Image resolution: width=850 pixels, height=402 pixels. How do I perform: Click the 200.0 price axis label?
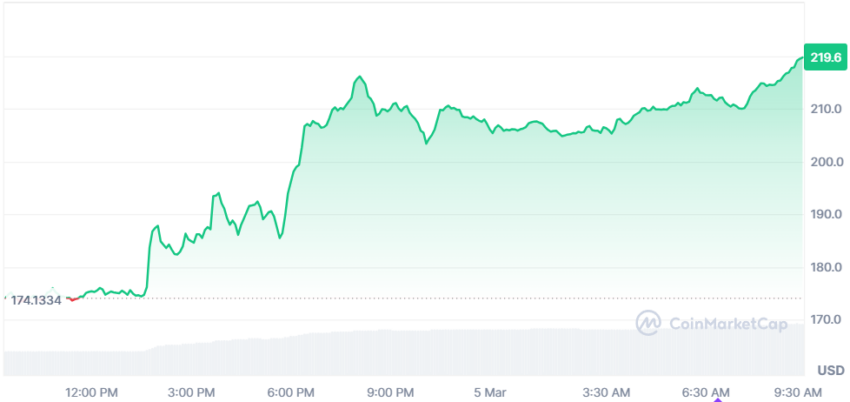(x=827, y=162)
